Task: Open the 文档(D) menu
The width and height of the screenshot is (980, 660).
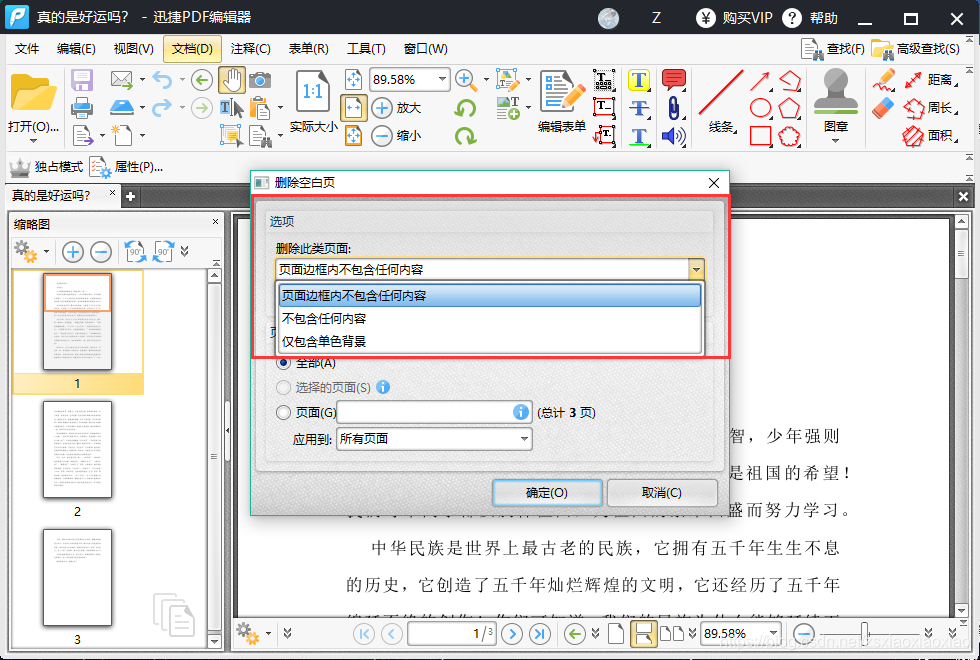Action: [x=192, y=49]
